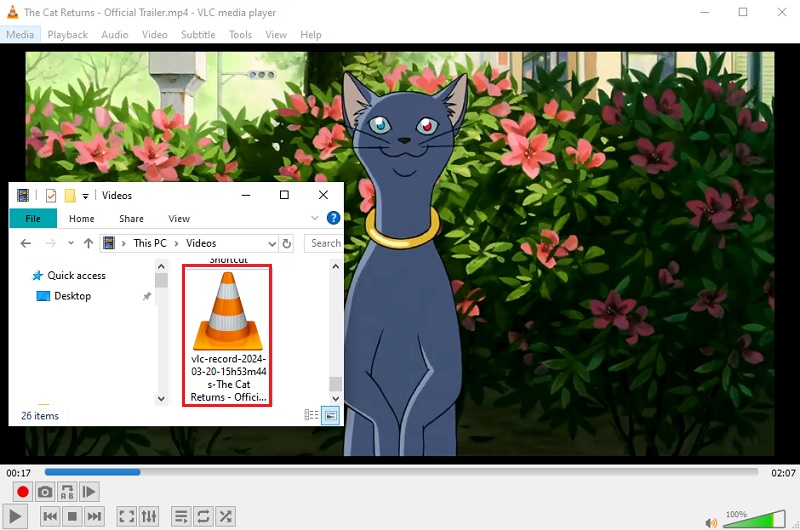Toggle A-B loop points

67,492
